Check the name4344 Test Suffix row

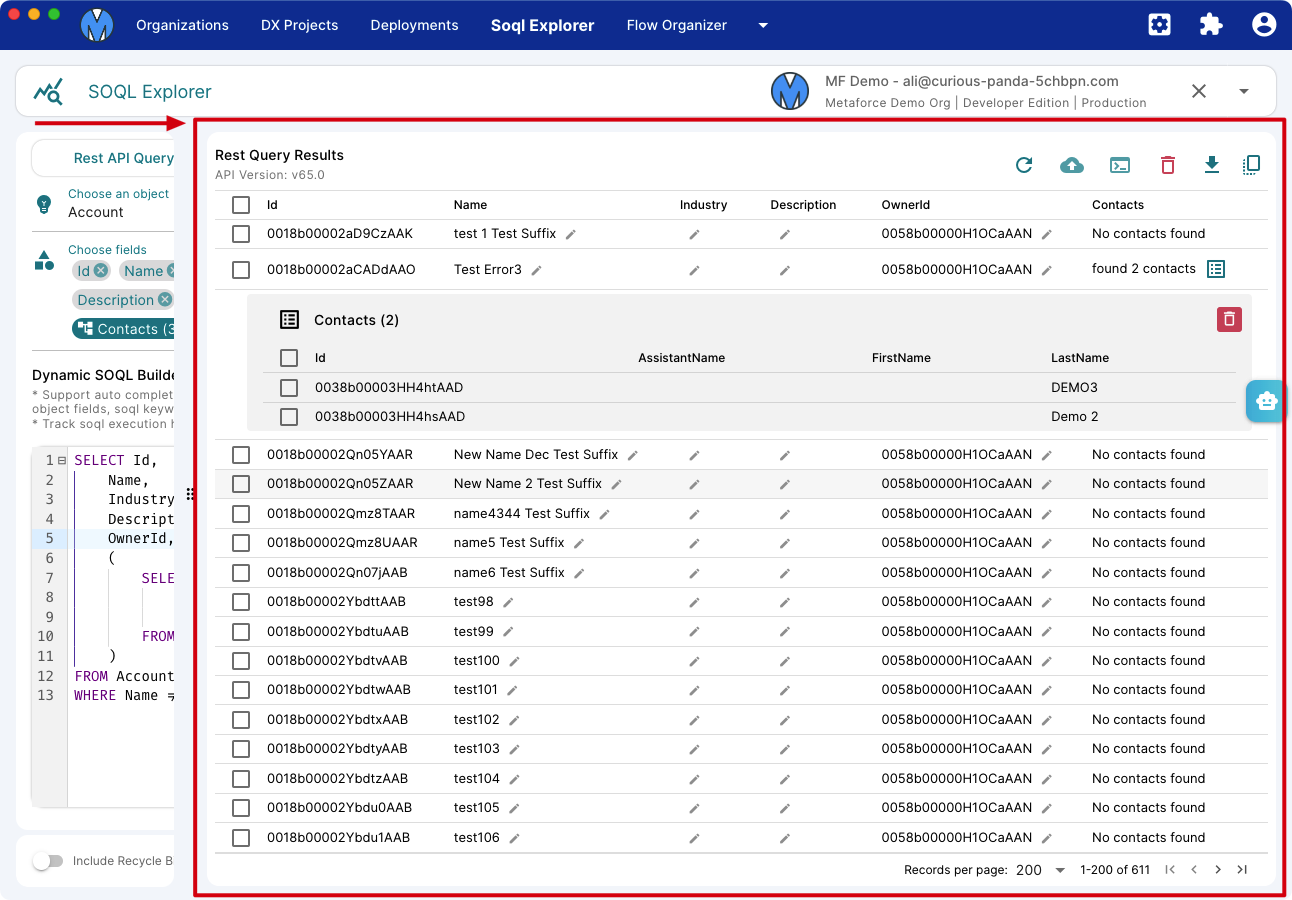(241, 514)
